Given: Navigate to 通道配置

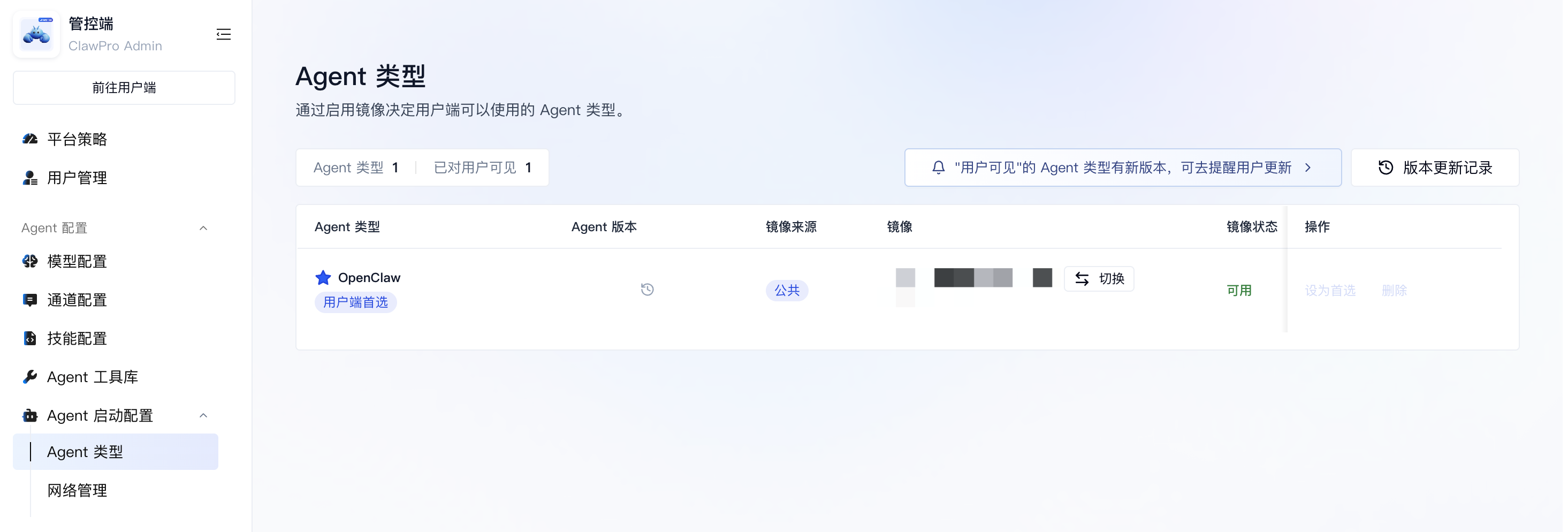Looking at the screenshot, I should click(x=116, y=300).
